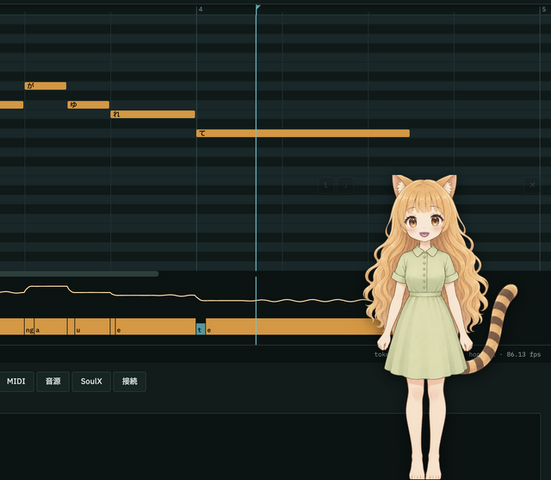Image resolution: width=551 pixels, height=480 pixels.
Task: Click the horizontal piano roll scrollbar
Action: pos(79,274)
